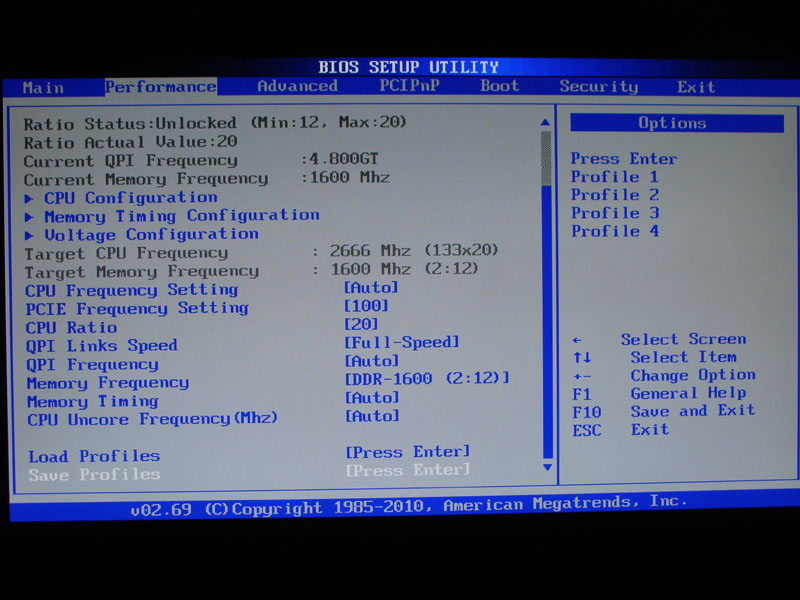
Task: Click the Options panel header
Action: click(677, 123)
